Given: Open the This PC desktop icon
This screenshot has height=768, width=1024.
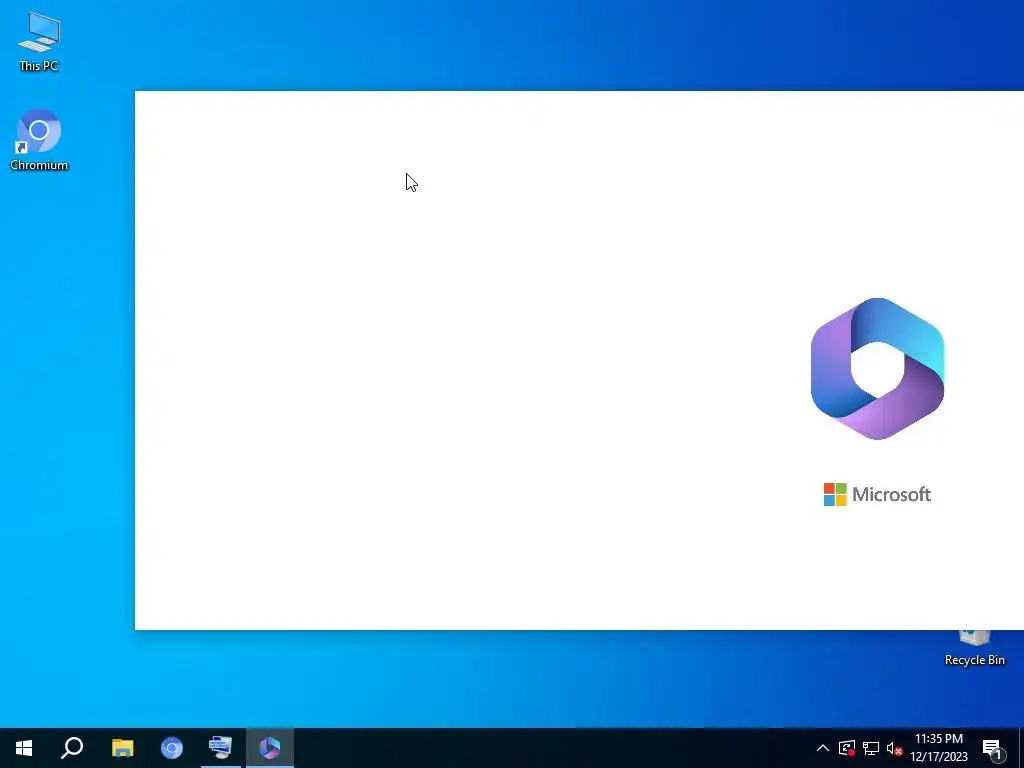Looking at the screenshot, I should (x=39, y=41).
